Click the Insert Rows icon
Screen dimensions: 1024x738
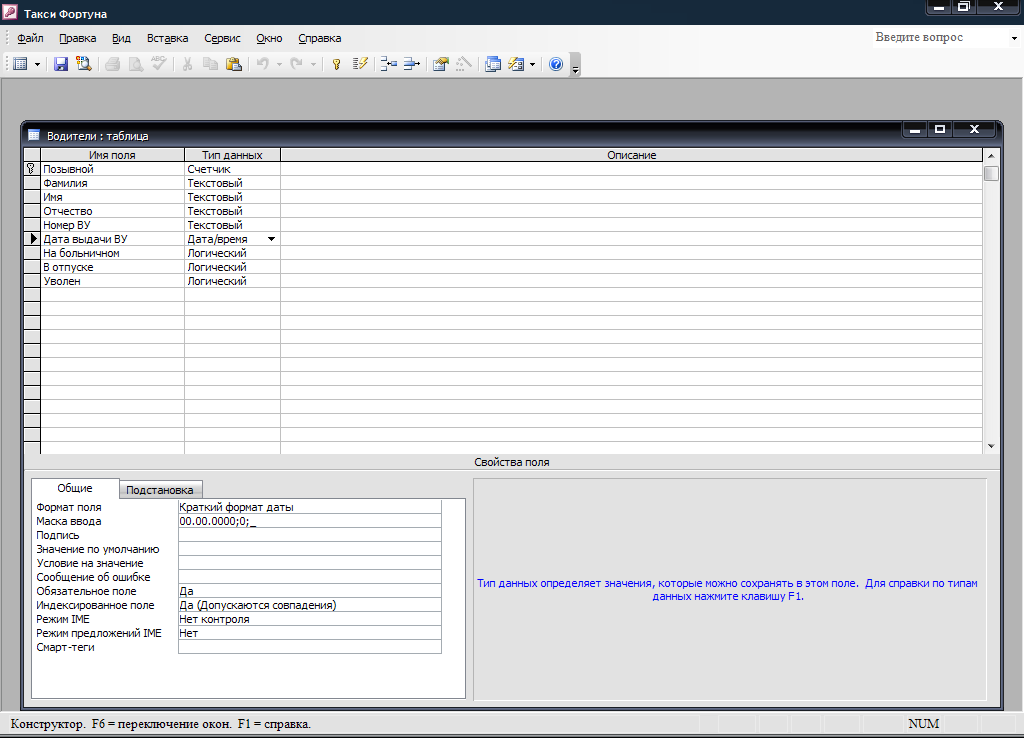[x=389, y=64]
